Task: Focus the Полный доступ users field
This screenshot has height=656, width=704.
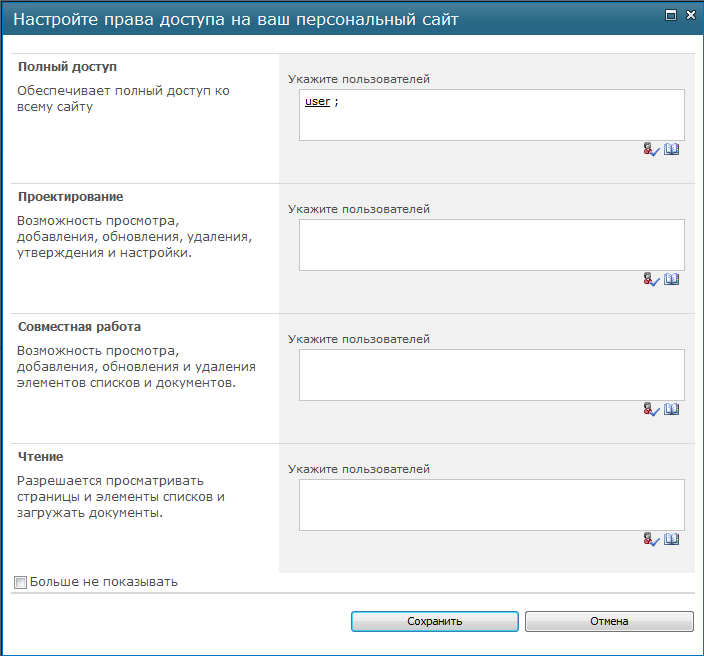Action: click(492, 115)
